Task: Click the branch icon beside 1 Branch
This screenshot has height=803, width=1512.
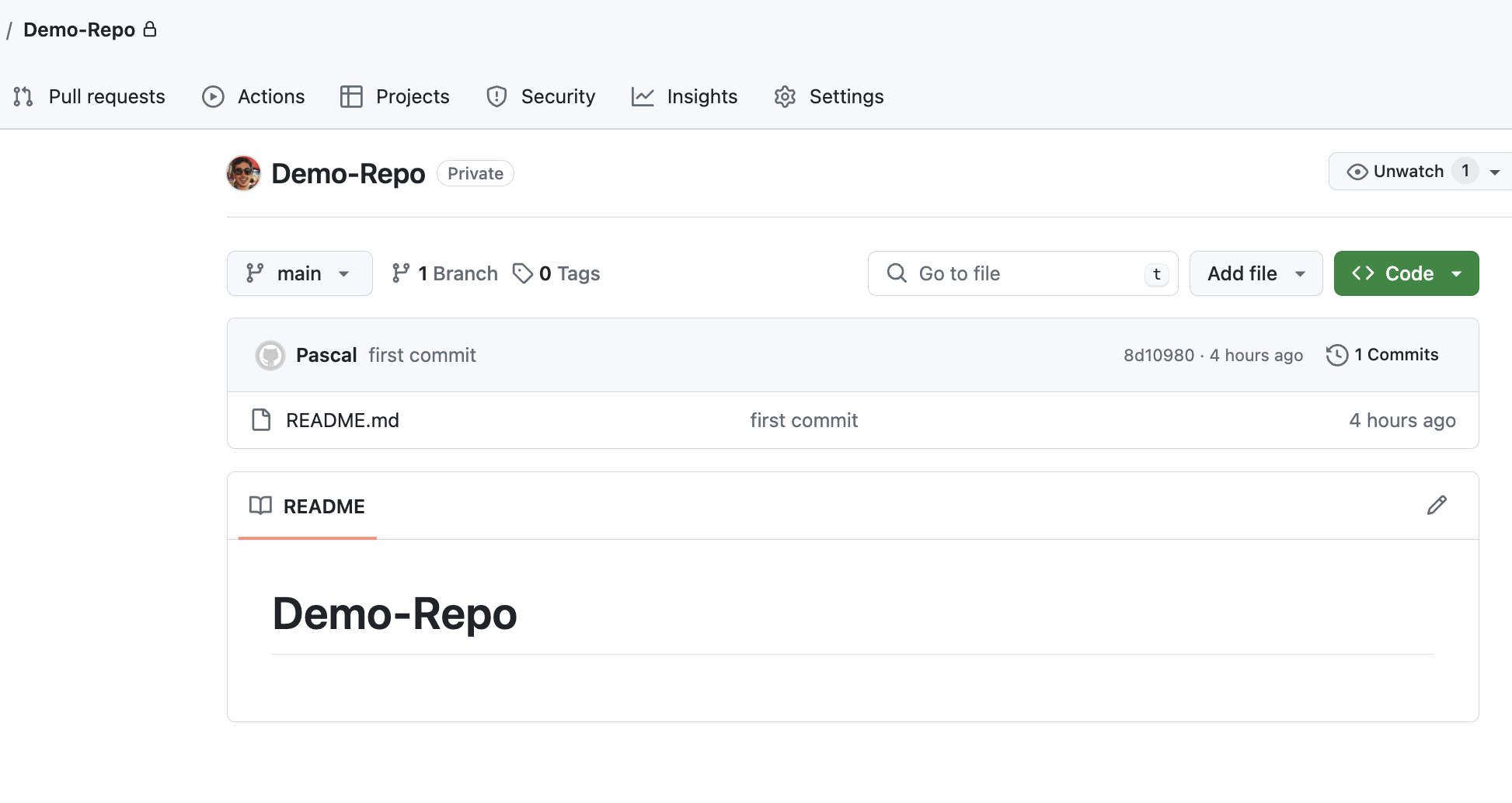Action: pos(401,273)
